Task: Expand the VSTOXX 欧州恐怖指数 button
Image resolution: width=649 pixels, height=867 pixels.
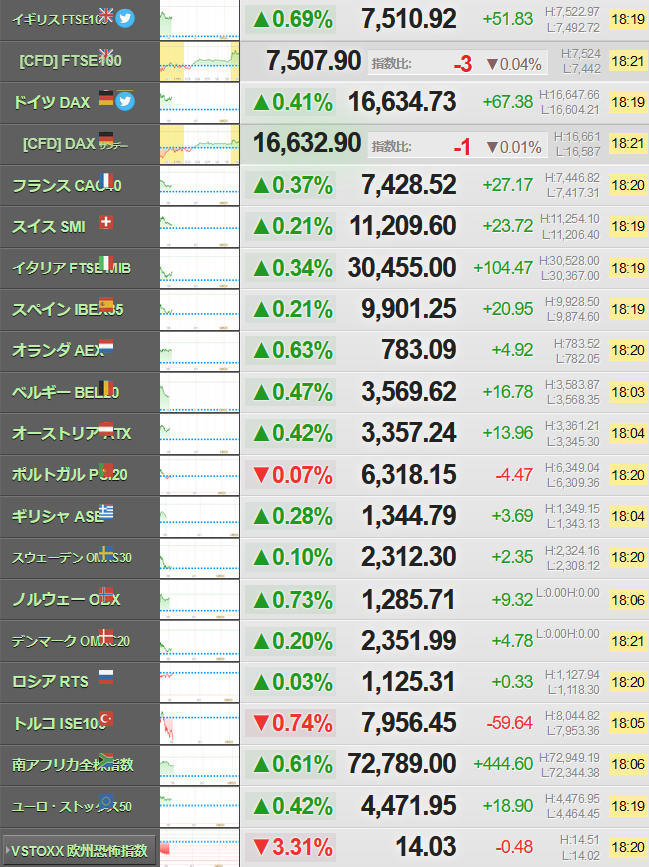Action: tap(79, 850)
